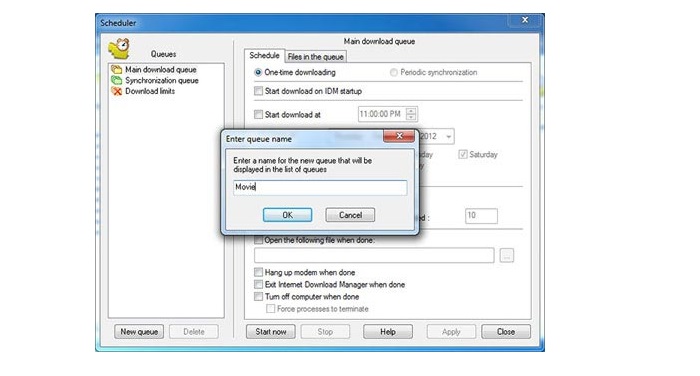This screenshot has height=376, width=700.
Task: Click the Queues label
Action: pos(163,54)
